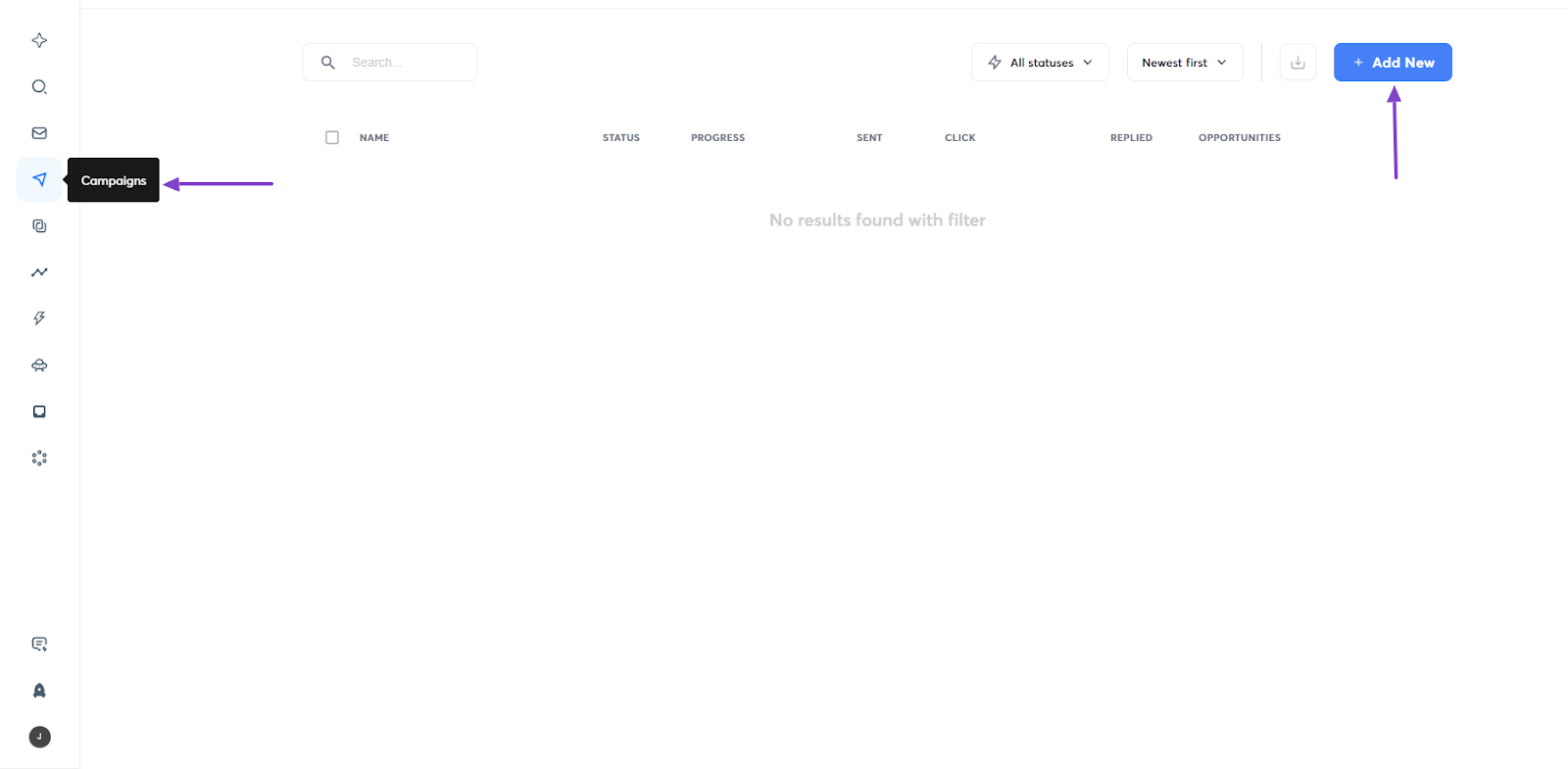The width and height of the screenshot is (1568, 769).
Task: Open the analytics trend line icon
Action: pos(39,272)
